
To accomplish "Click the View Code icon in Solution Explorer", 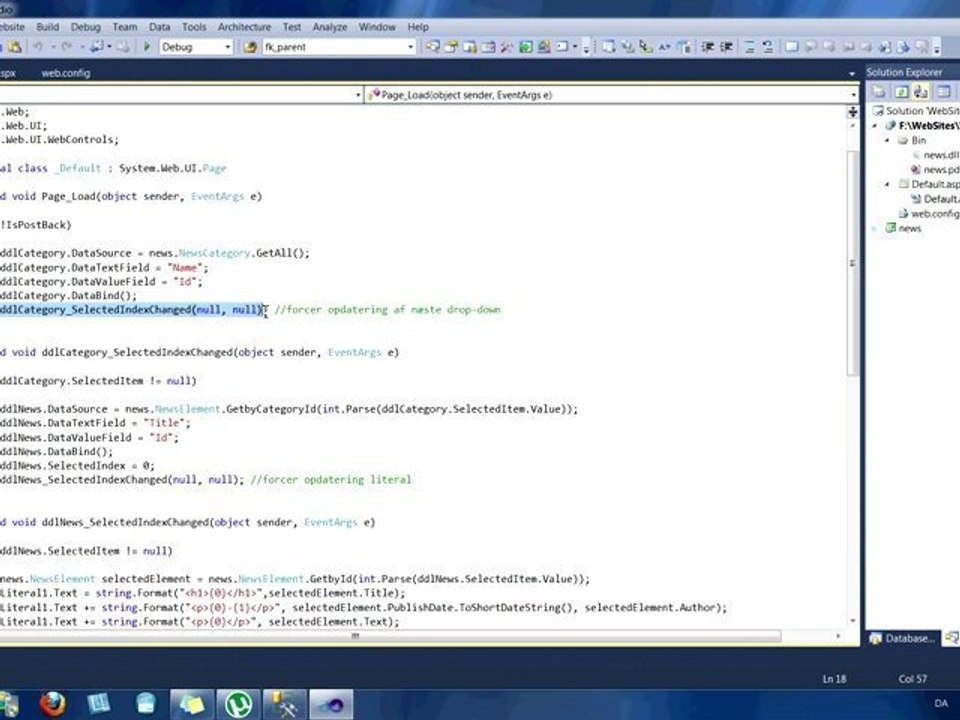I will pos(943,92).
